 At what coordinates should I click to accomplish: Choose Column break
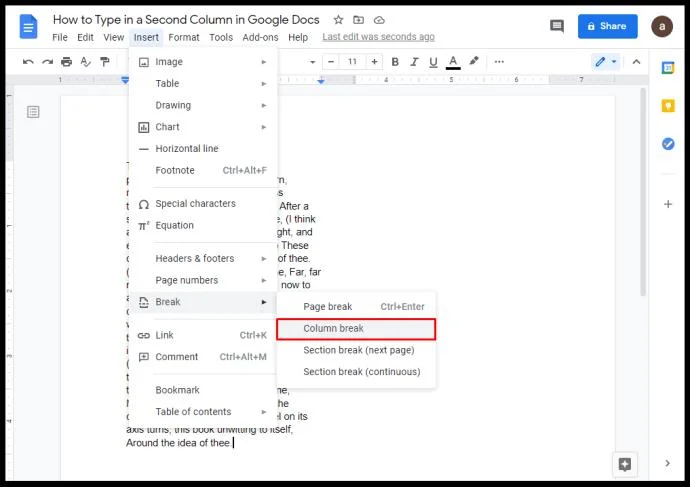coord(356,329)
